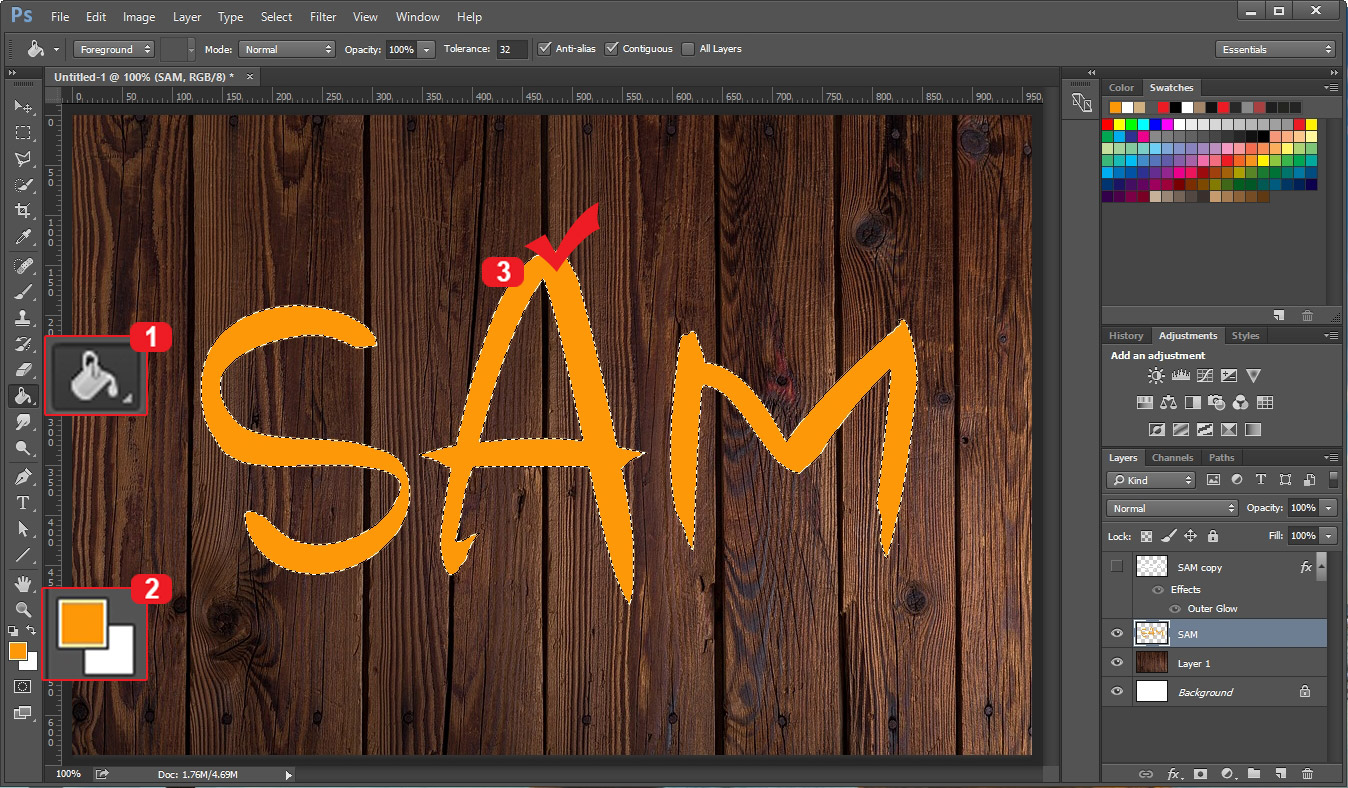
Task: Click the foreground orange color swatch
Action: point(17,651)
